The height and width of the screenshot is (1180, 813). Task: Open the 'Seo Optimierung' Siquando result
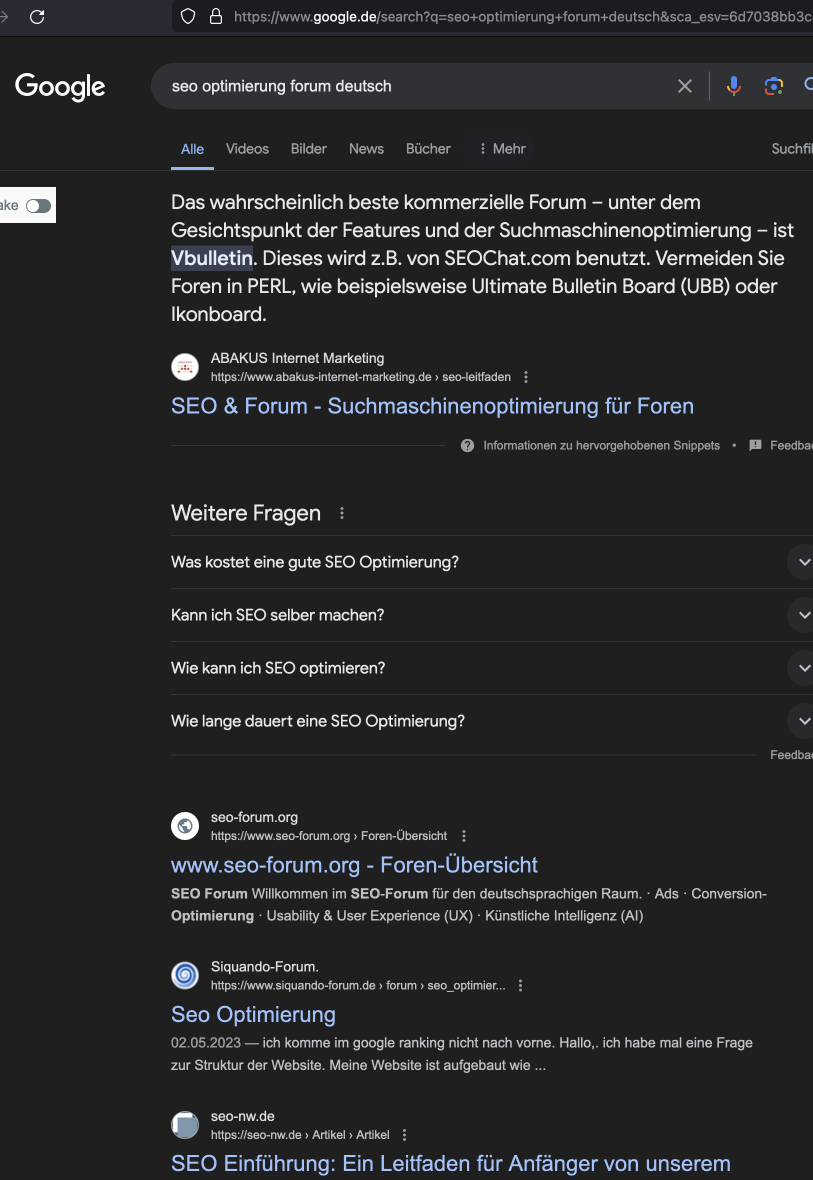[x=253, y=1014]
